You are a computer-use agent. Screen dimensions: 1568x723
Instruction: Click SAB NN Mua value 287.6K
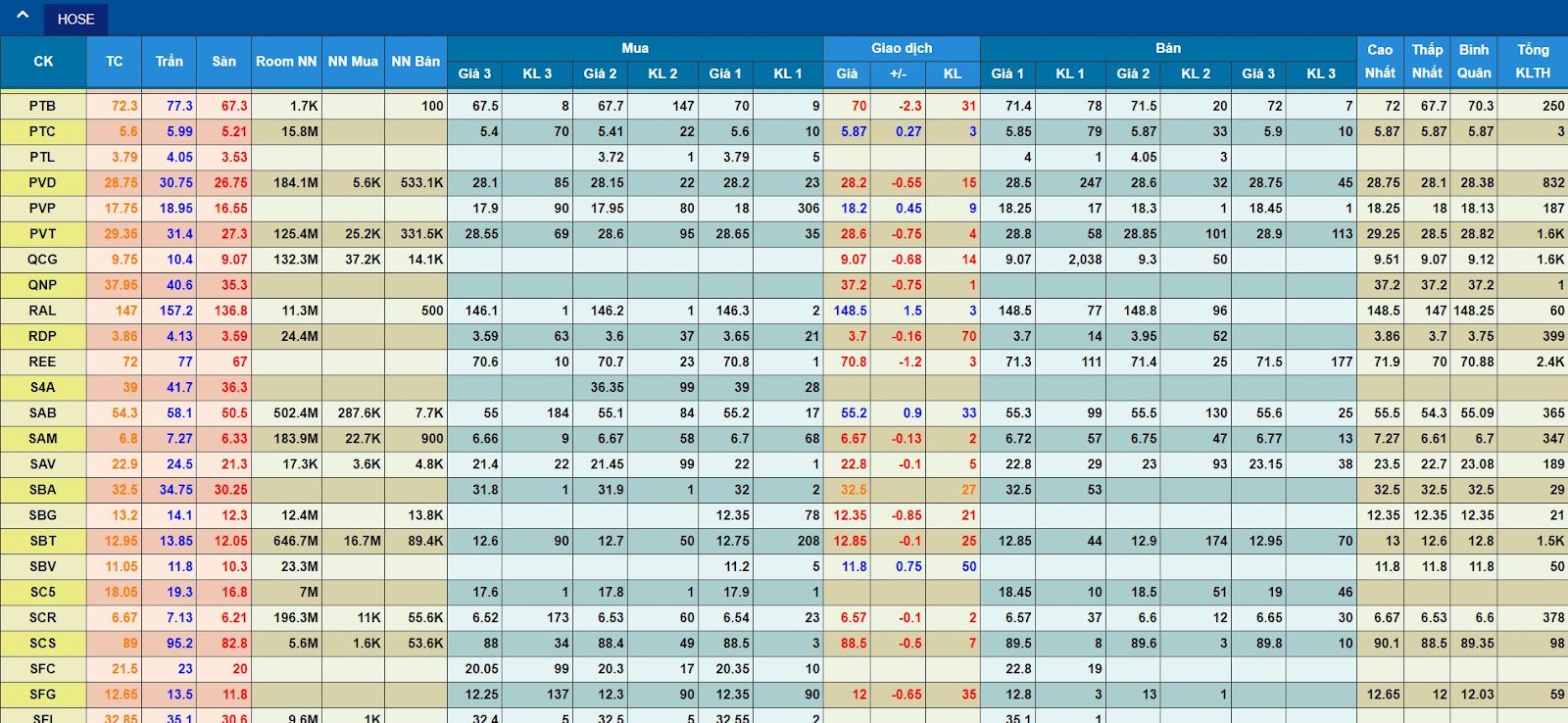point(359,413)
